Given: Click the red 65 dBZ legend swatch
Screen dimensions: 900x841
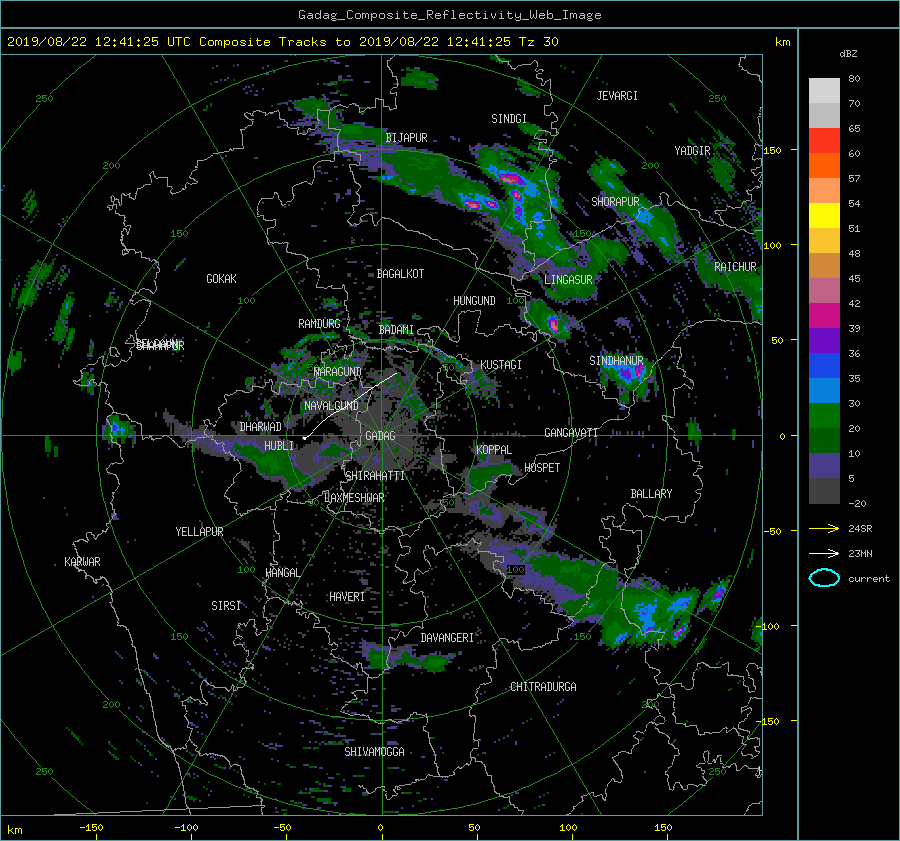Looking at the screenshot, I should point(824,141).
